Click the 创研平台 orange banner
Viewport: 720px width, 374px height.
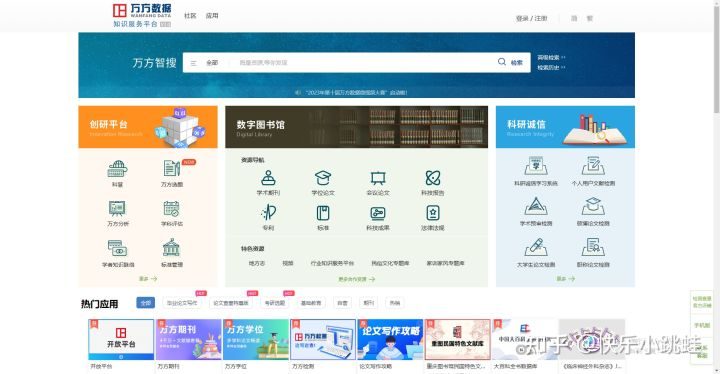[x=148, y=127]
